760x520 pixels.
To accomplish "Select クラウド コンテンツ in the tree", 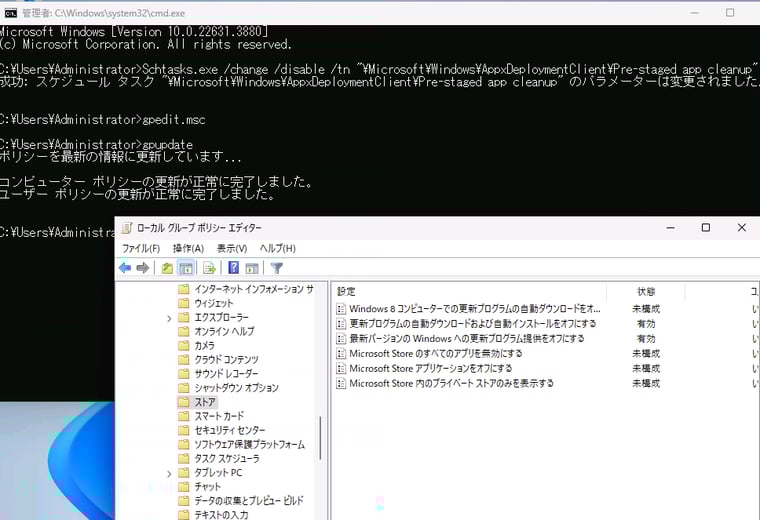I will pyautogui.click(x=226, y=360).
